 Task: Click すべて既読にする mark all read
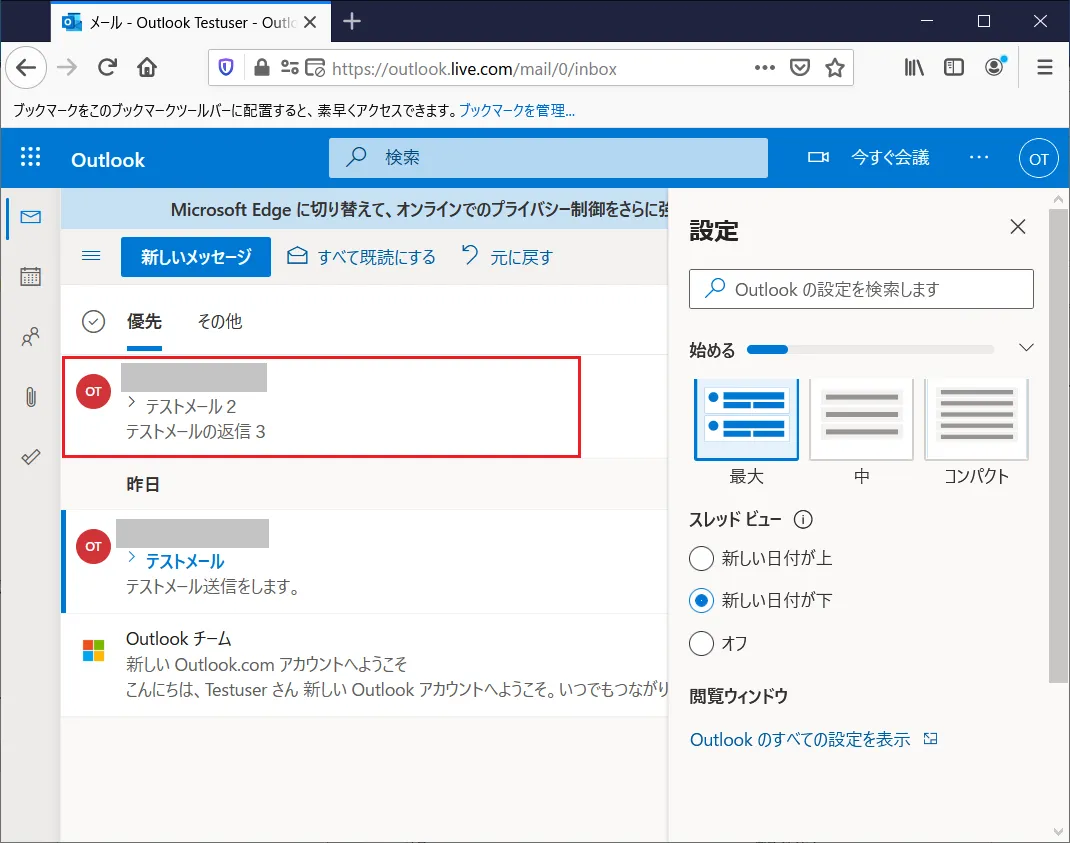tap(361, 257)
